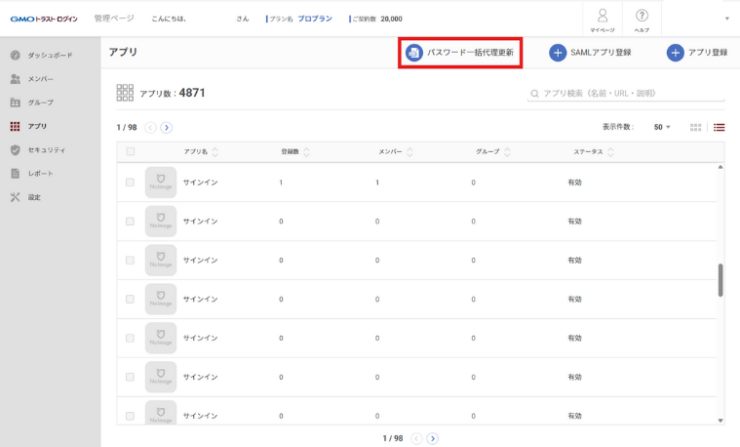Sort by アプリ名 column arrows

(x=215, y=152)
